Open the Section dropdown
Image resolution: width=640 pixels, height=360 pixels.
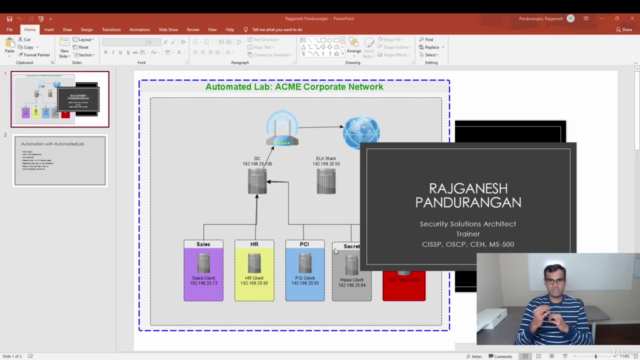coord(84,55)
